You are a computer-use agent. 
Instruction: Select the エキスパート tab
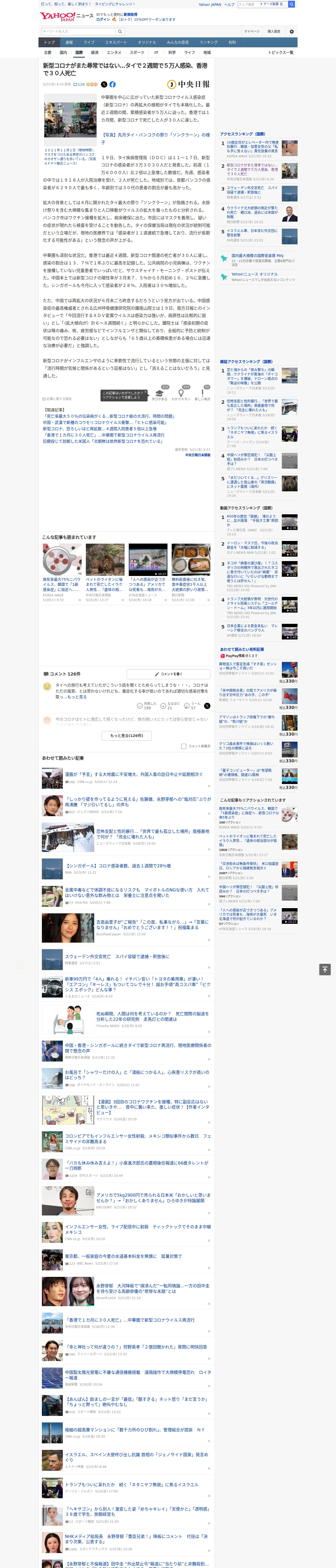tap(116, 43)
